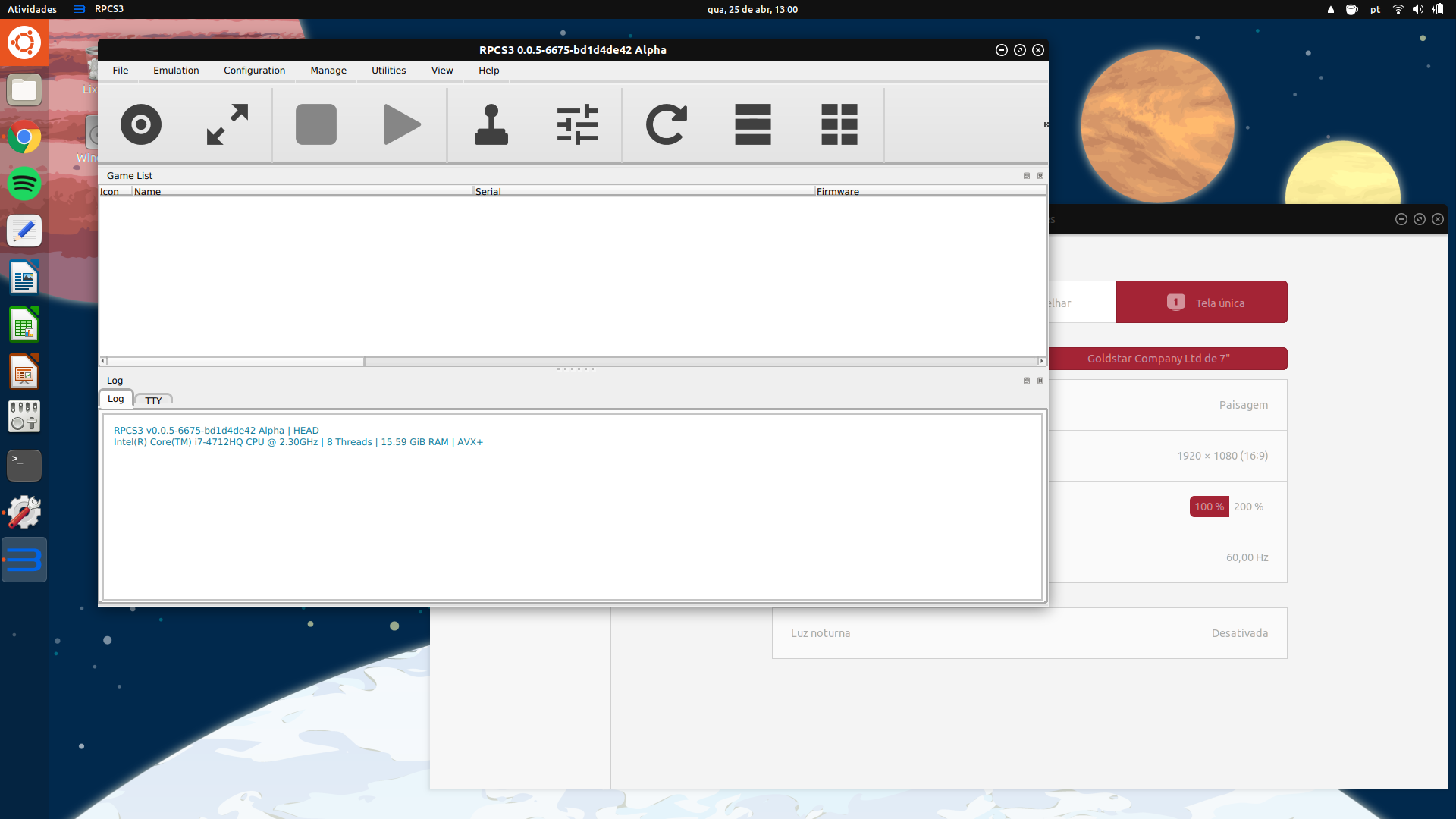This screenshot has height=819, width=1456.
Task: Open the Configuration menu
Action: coord(254,71)
